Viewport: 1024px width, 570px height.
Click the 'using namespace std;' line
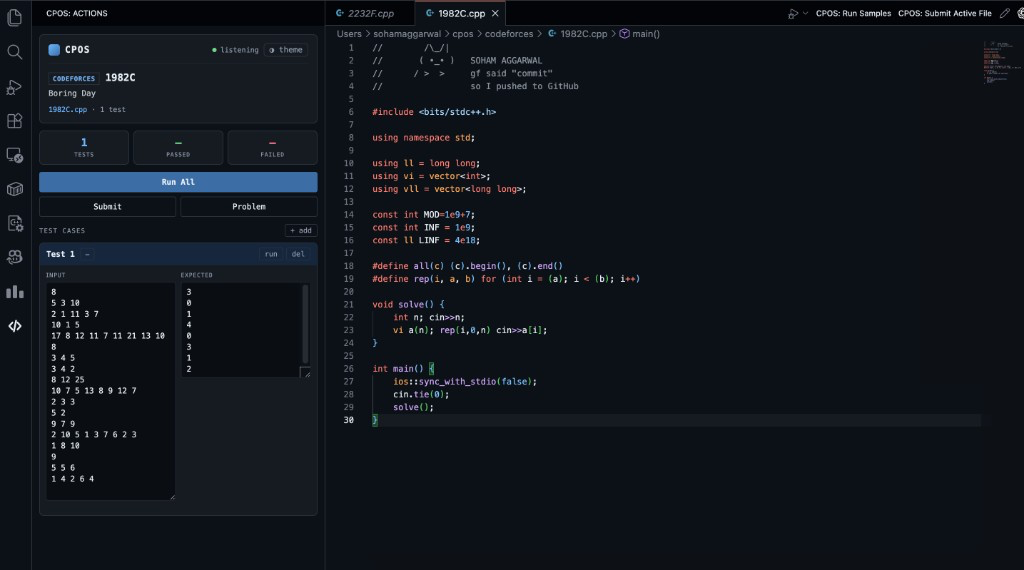(423, 138)
